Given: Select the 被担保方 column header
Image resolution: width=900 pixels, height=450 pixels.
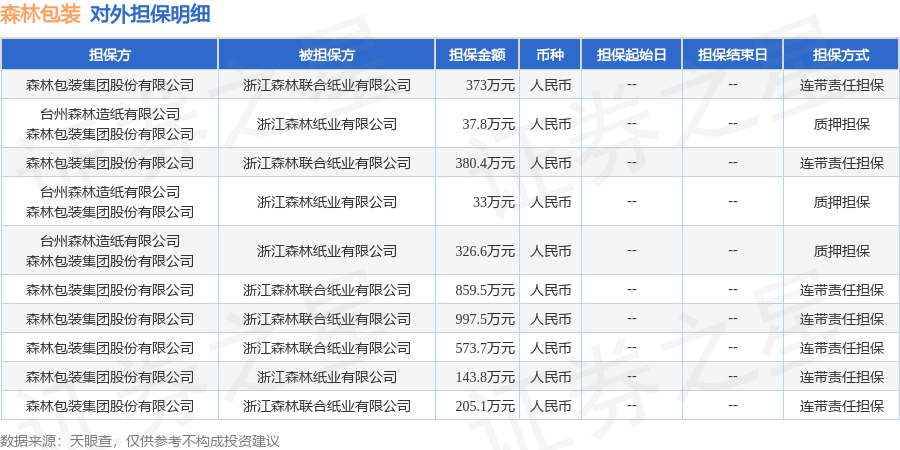Looking at the screenshot, I should point(327,55).
